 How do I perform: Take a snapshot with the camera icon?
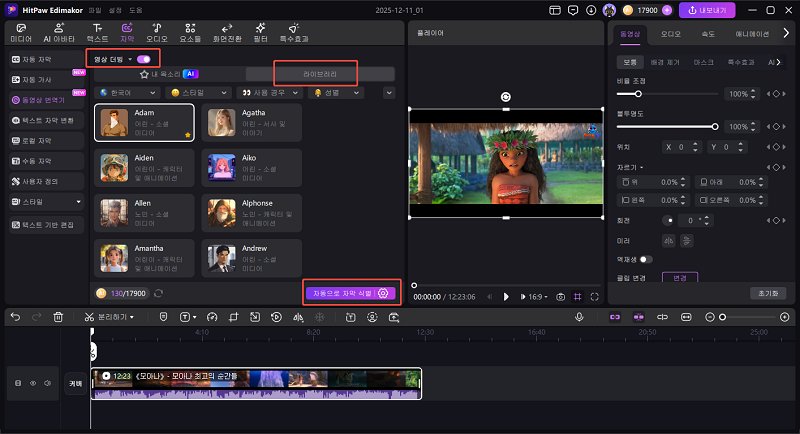tap(560, 297)
